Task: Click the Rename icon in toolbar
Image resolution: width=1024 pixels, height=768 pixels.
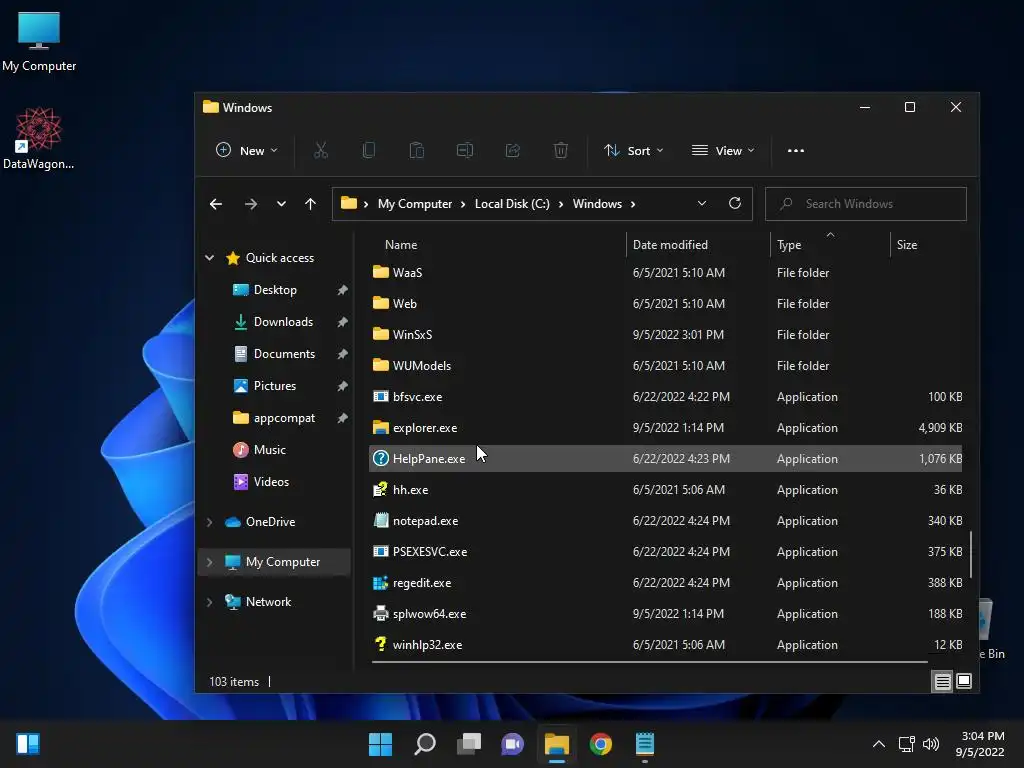Action: pyautogui.click(x=465, y=151)
